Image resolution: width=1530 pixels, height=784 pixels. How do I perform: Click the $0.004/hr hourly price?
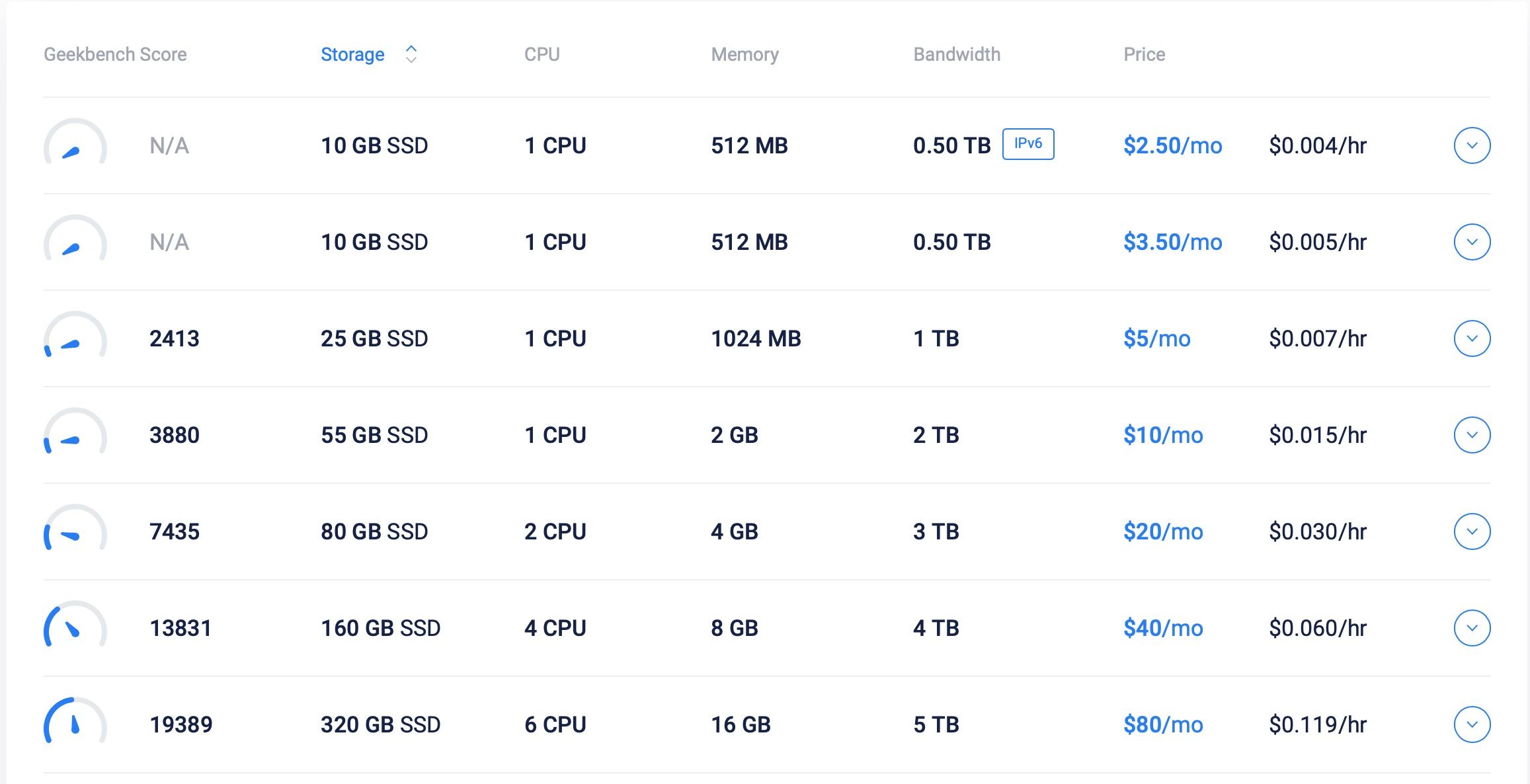click(x=1318, y=145)
